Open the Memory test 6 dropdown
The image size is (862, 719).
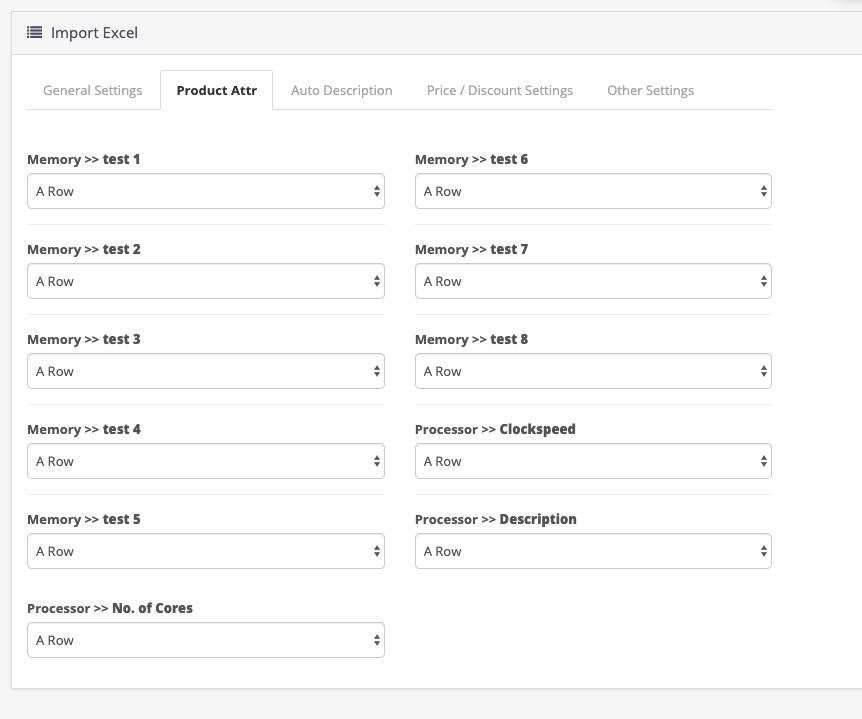593,191
